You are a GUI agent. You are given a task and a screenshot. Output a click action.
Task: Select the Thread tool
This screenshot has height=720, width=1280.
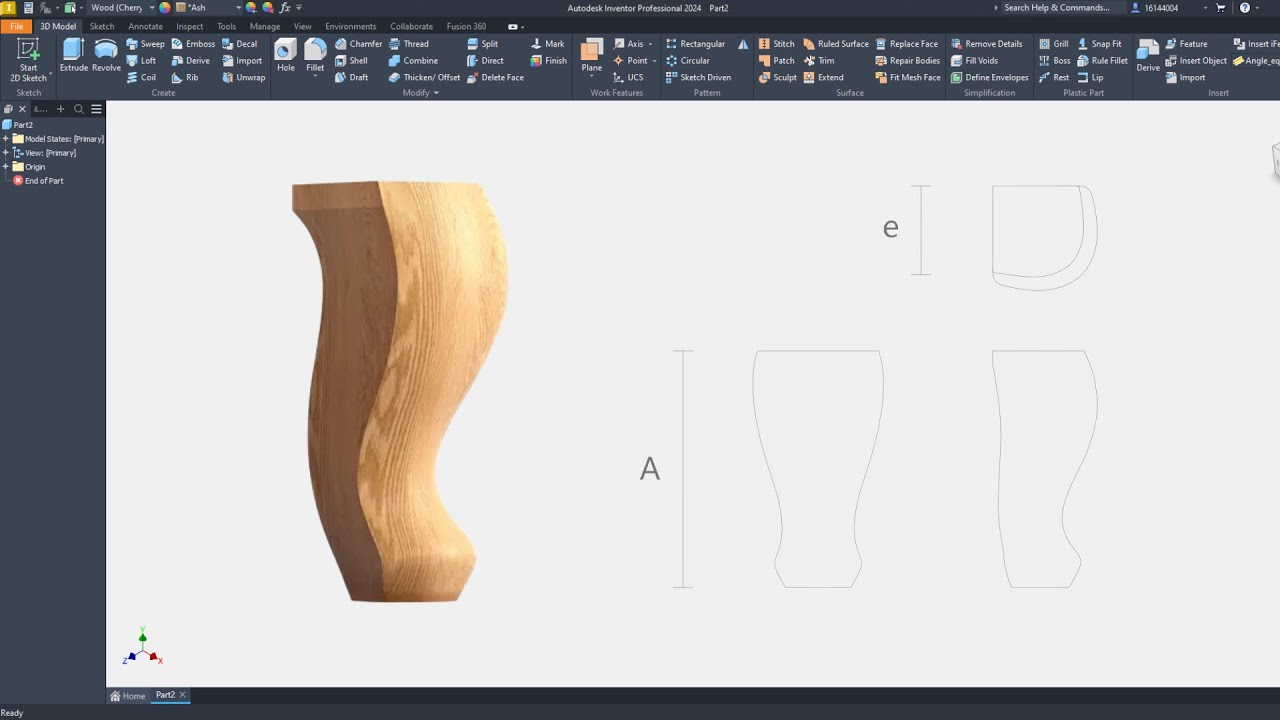click(x=408, y=44)
